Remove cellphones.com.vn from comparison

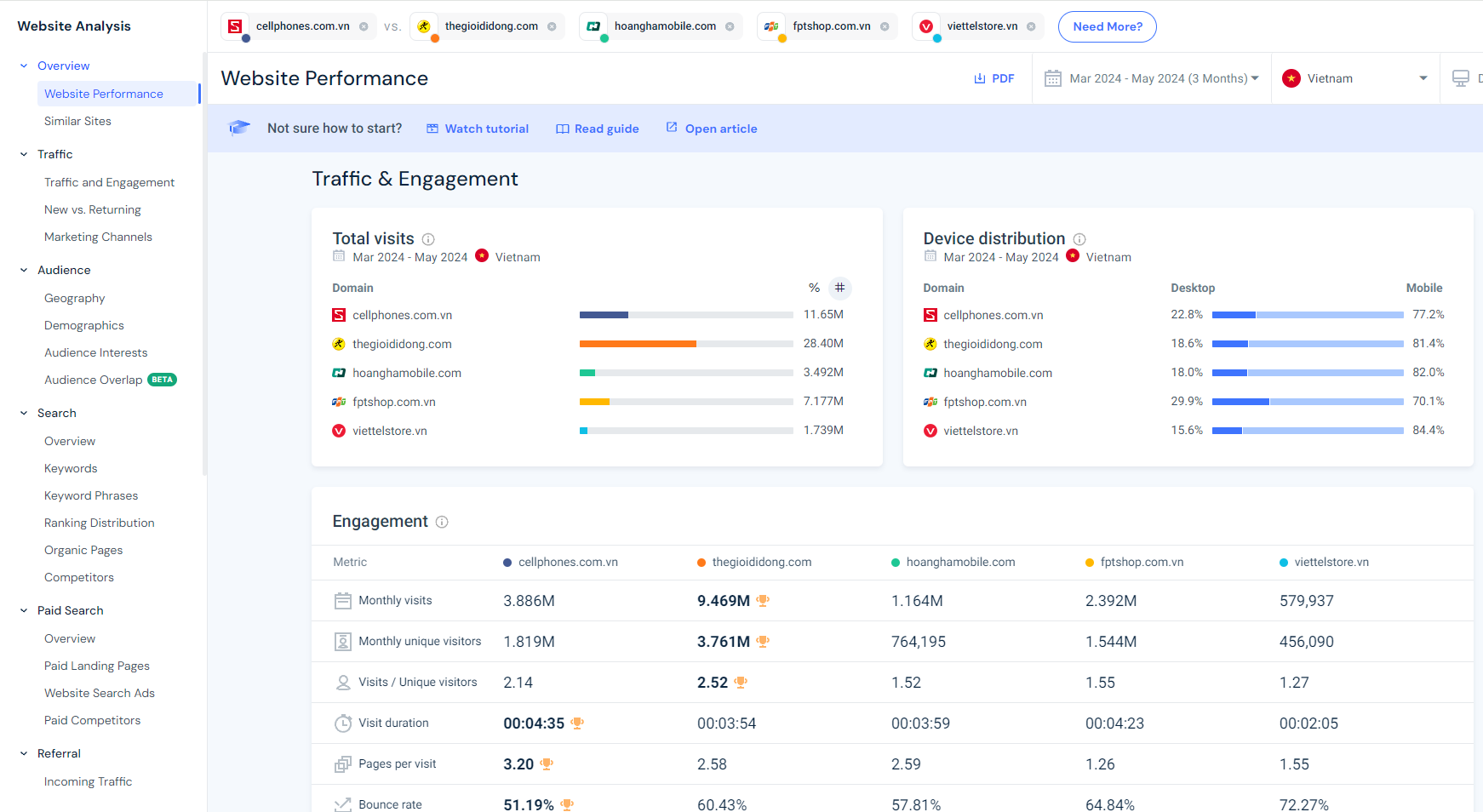(364, 26)
